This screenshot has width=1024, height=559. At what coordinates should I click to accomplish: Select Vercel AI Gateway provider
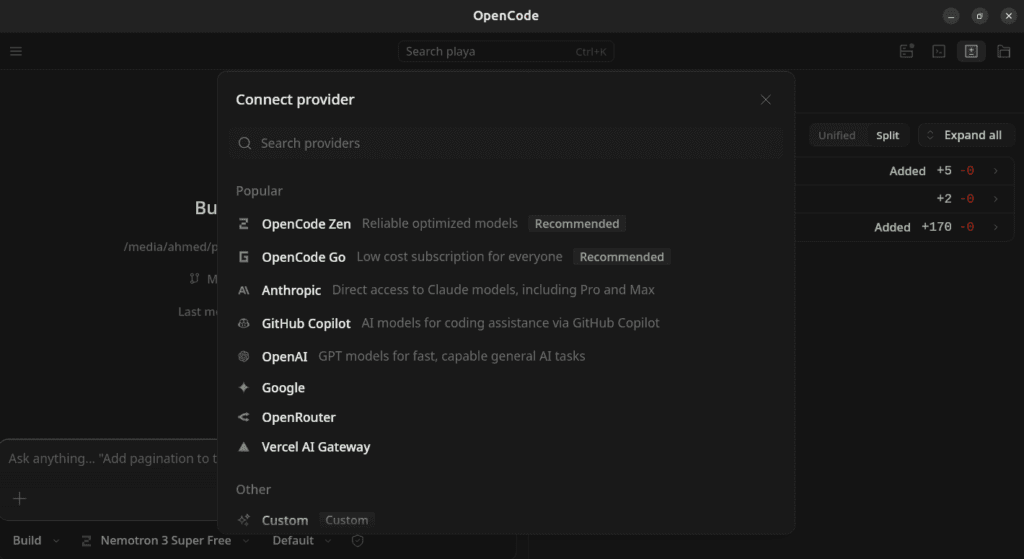[x=506, y=447]
